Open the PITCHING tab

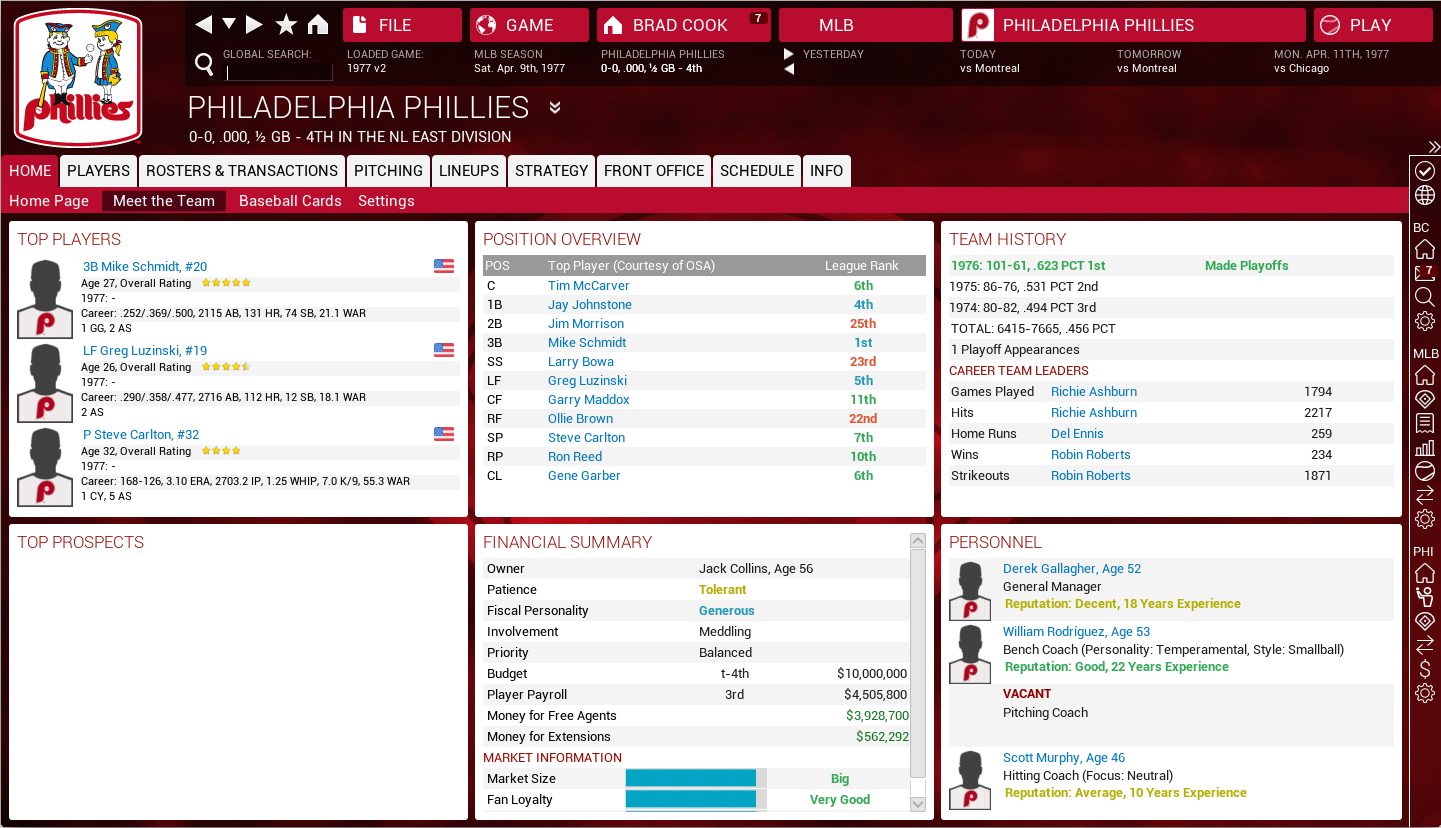[388, 171]
